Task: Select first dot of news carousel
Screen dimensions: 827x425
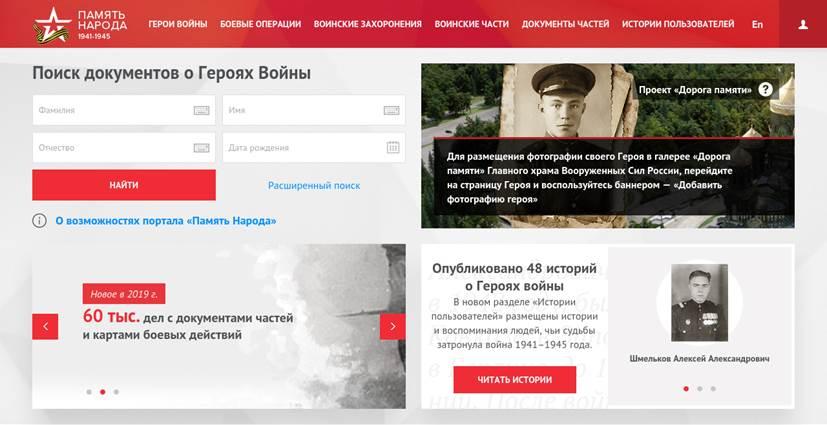Action: [89, 392]
